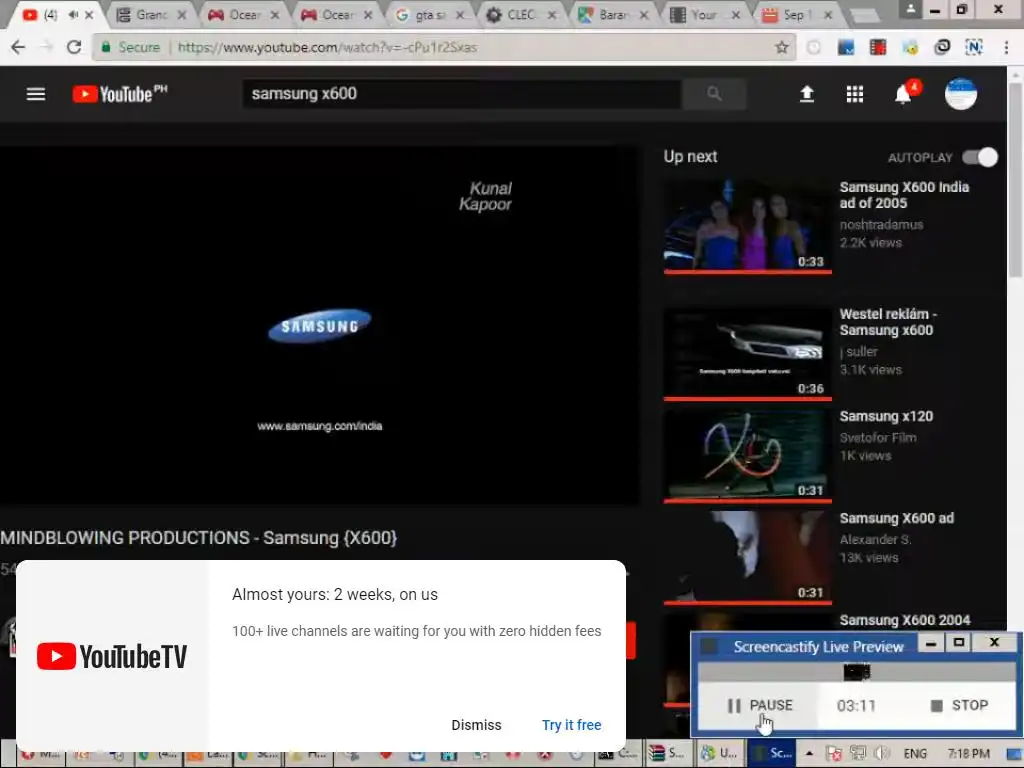Screen dimensions: 1024x768
Task: Switch to the Your browser tab
Action: pyautogui.click(x=707, y=14)
